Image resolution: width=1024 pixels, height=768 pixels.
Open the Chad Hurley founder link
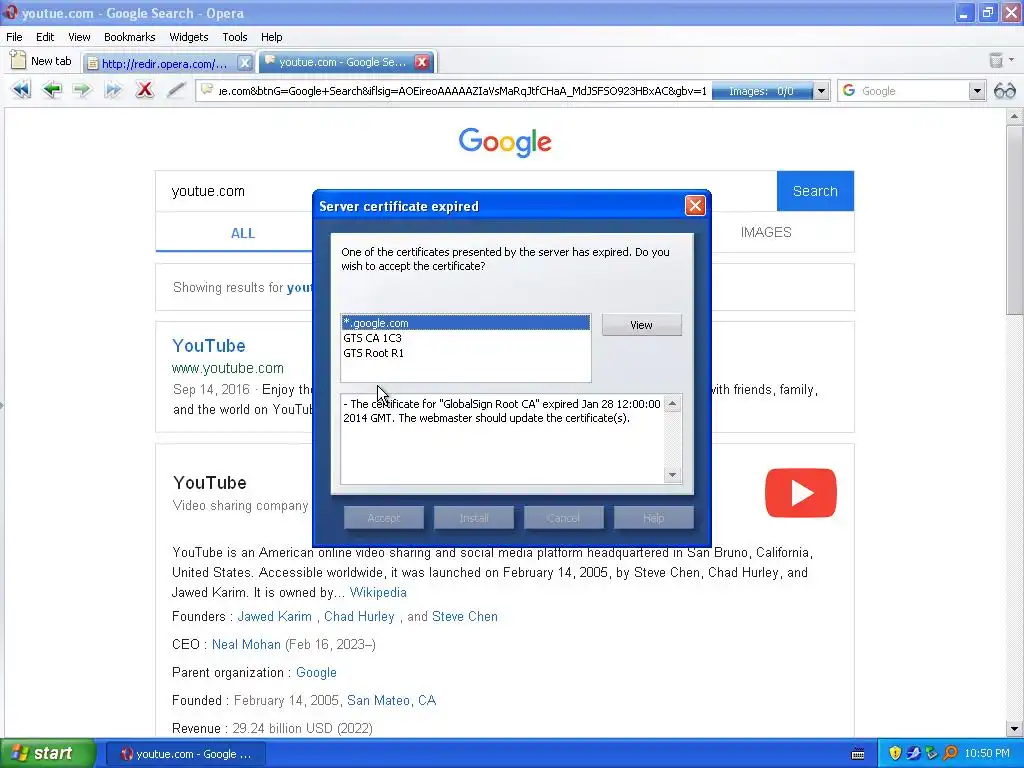click(359, 616)
